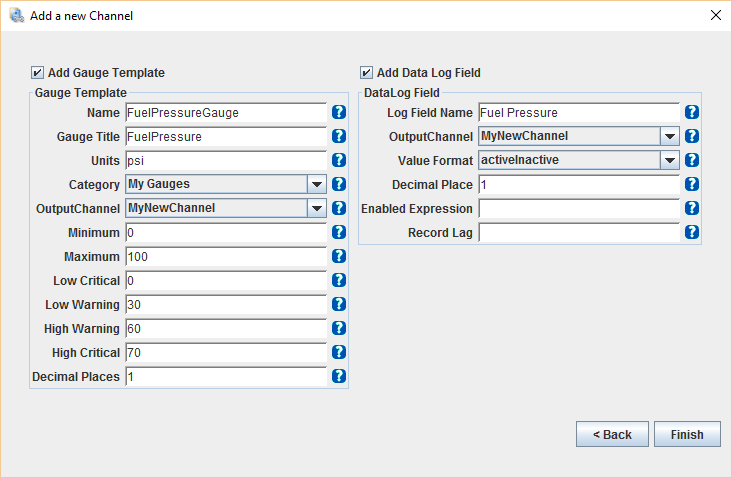The image size is (732, 478).
Task: Close the Add a new Channel dialog
Action: tap(715, 15)
